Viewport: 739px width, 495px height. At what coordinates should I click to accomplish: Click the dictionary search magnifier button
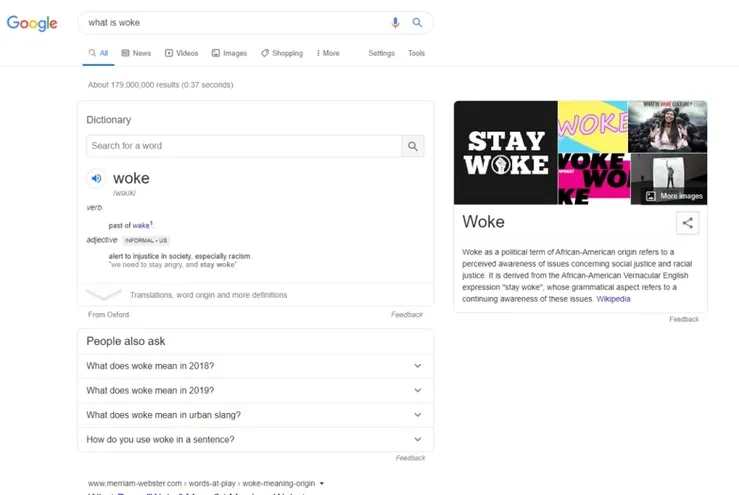click(x=413, y=146)
